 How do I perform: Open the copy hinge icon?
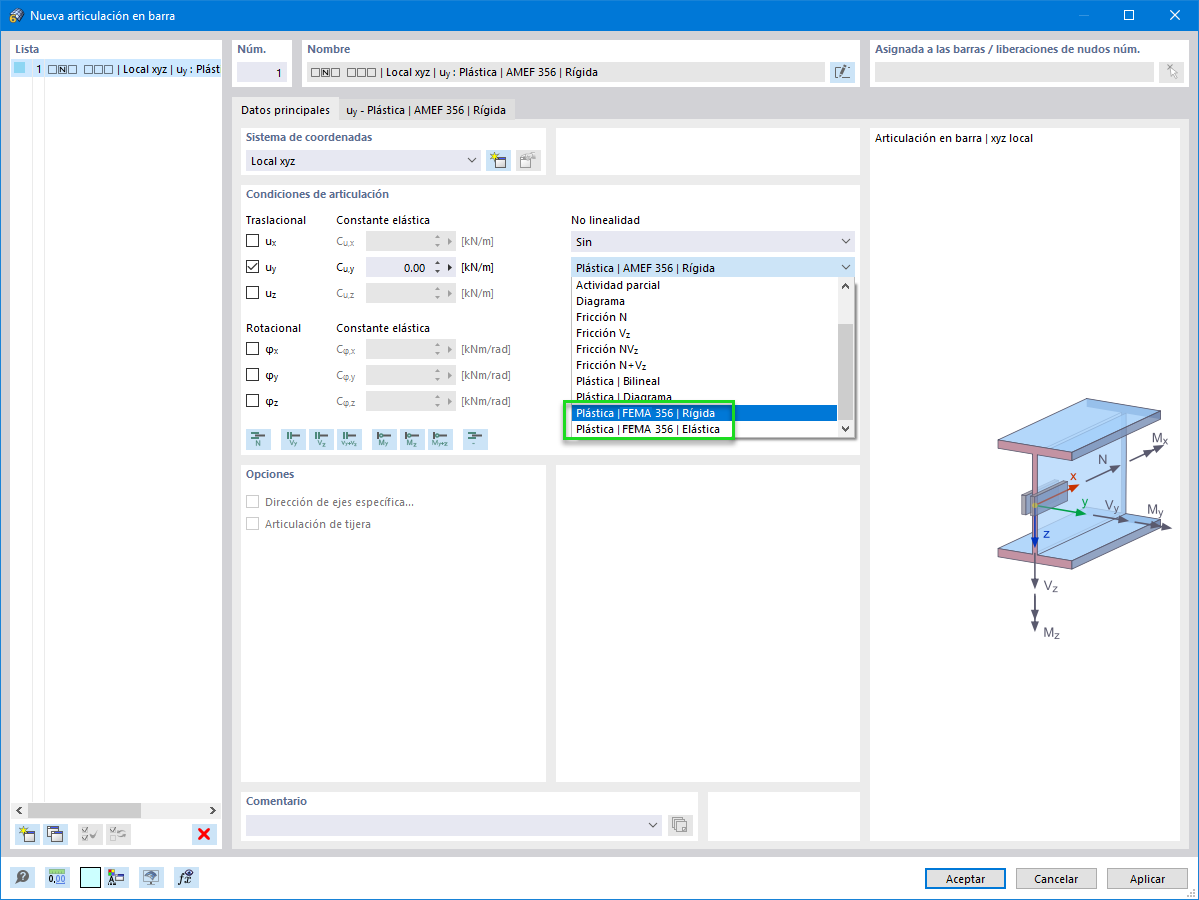tap(55, 833)
